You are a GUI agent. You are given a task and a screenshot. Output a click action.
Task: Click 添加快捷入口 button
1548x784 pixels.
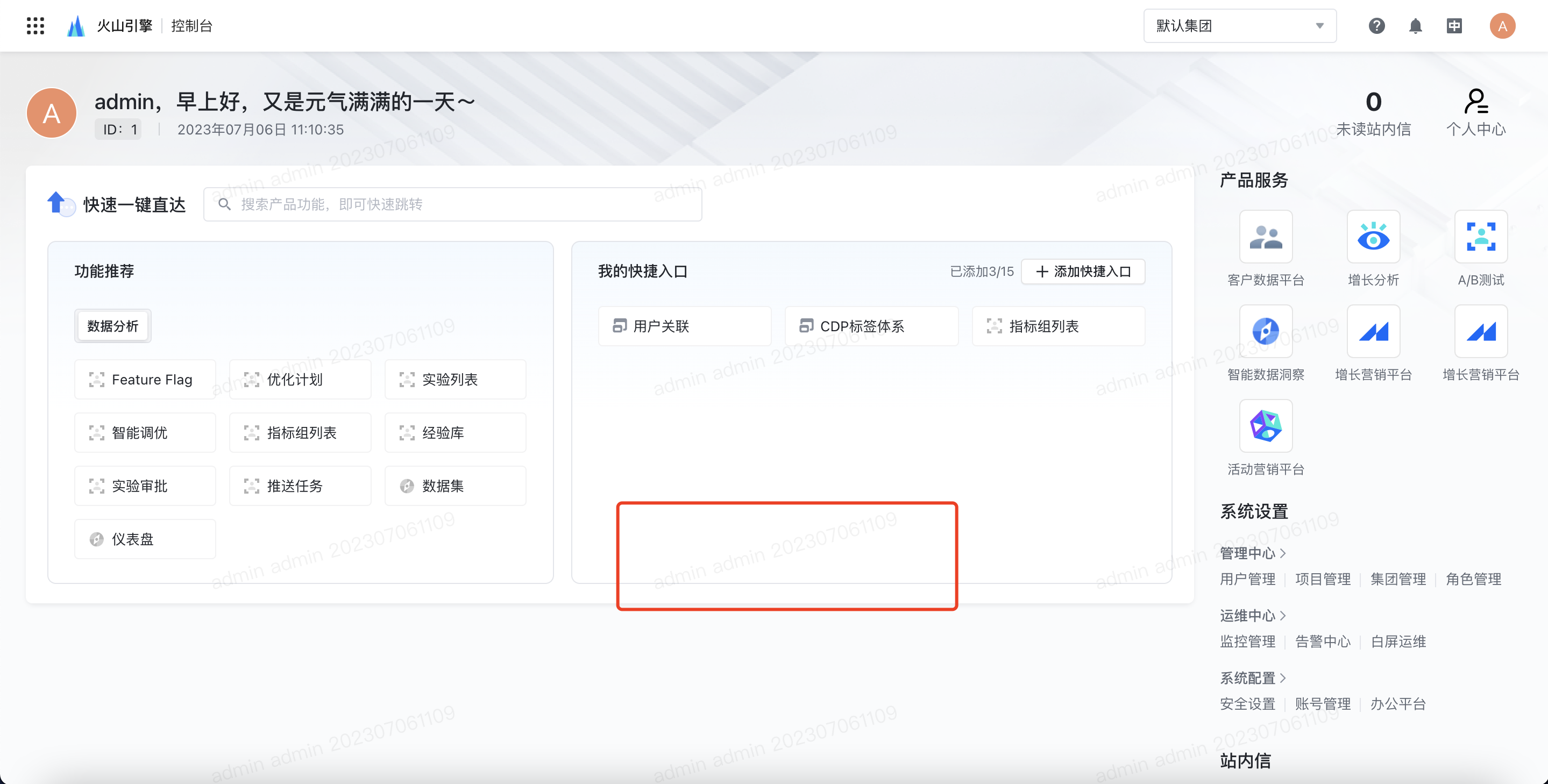click(1083, 272)
